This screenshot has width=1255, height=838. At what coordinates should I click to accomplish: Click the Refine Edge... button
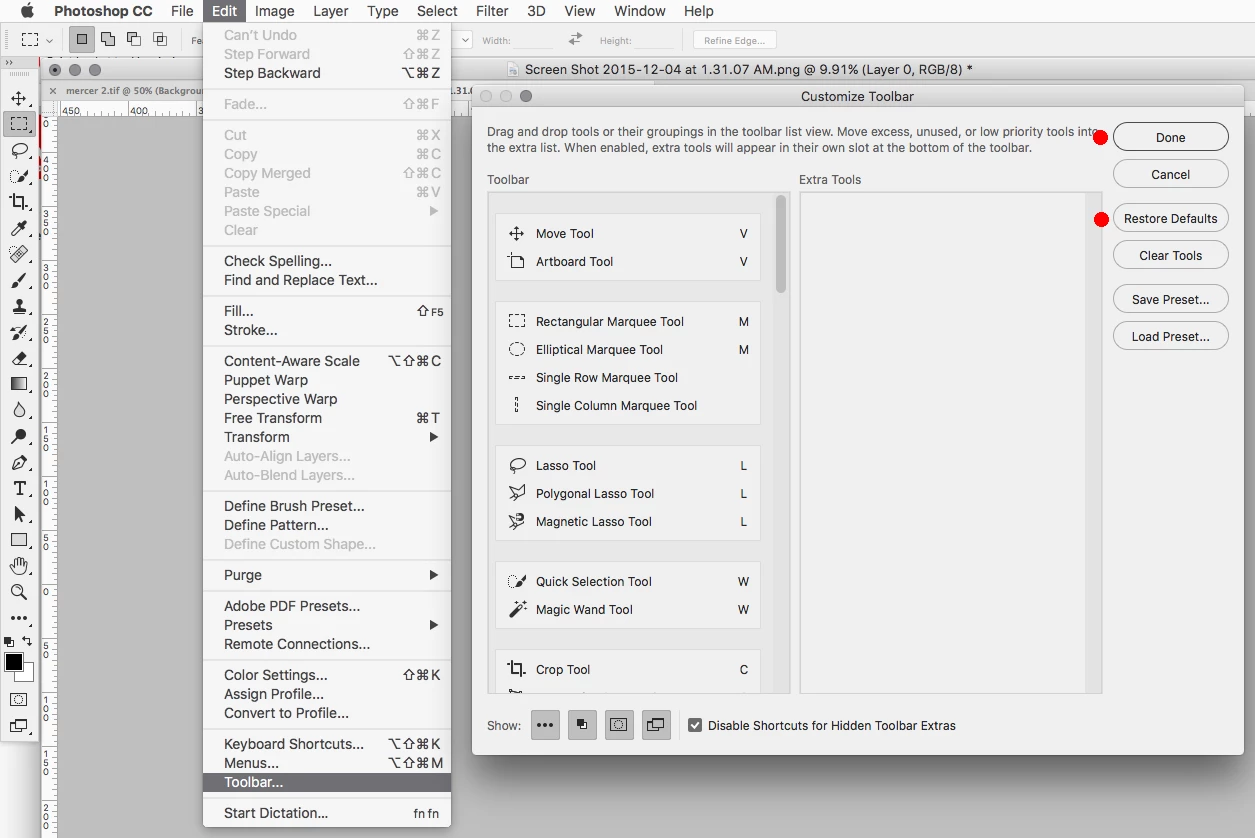pyautogui.click(x=735, y=40)
